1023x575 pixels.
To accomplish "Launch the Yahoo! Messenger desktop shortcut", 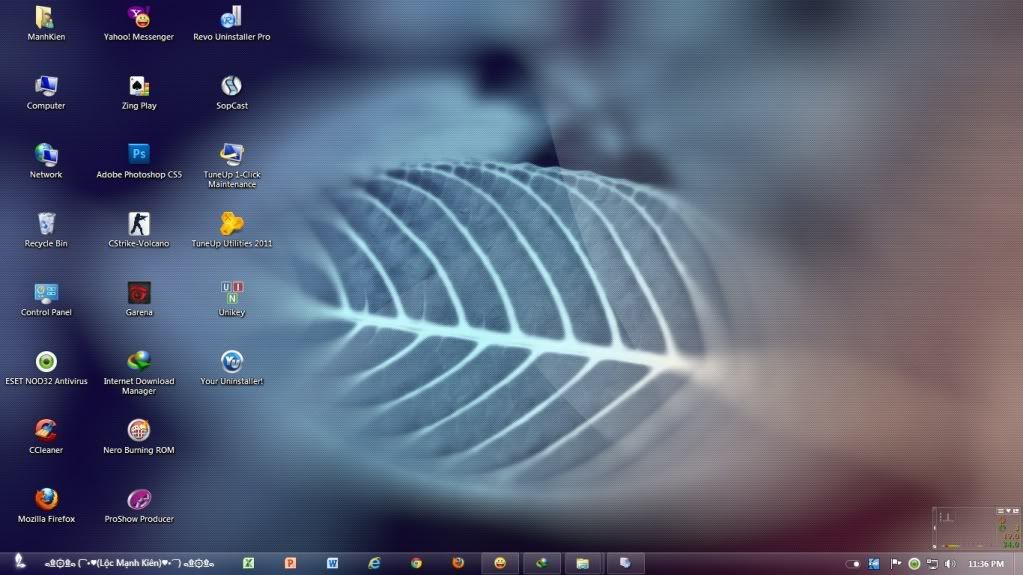I will (x=138, y=23).
